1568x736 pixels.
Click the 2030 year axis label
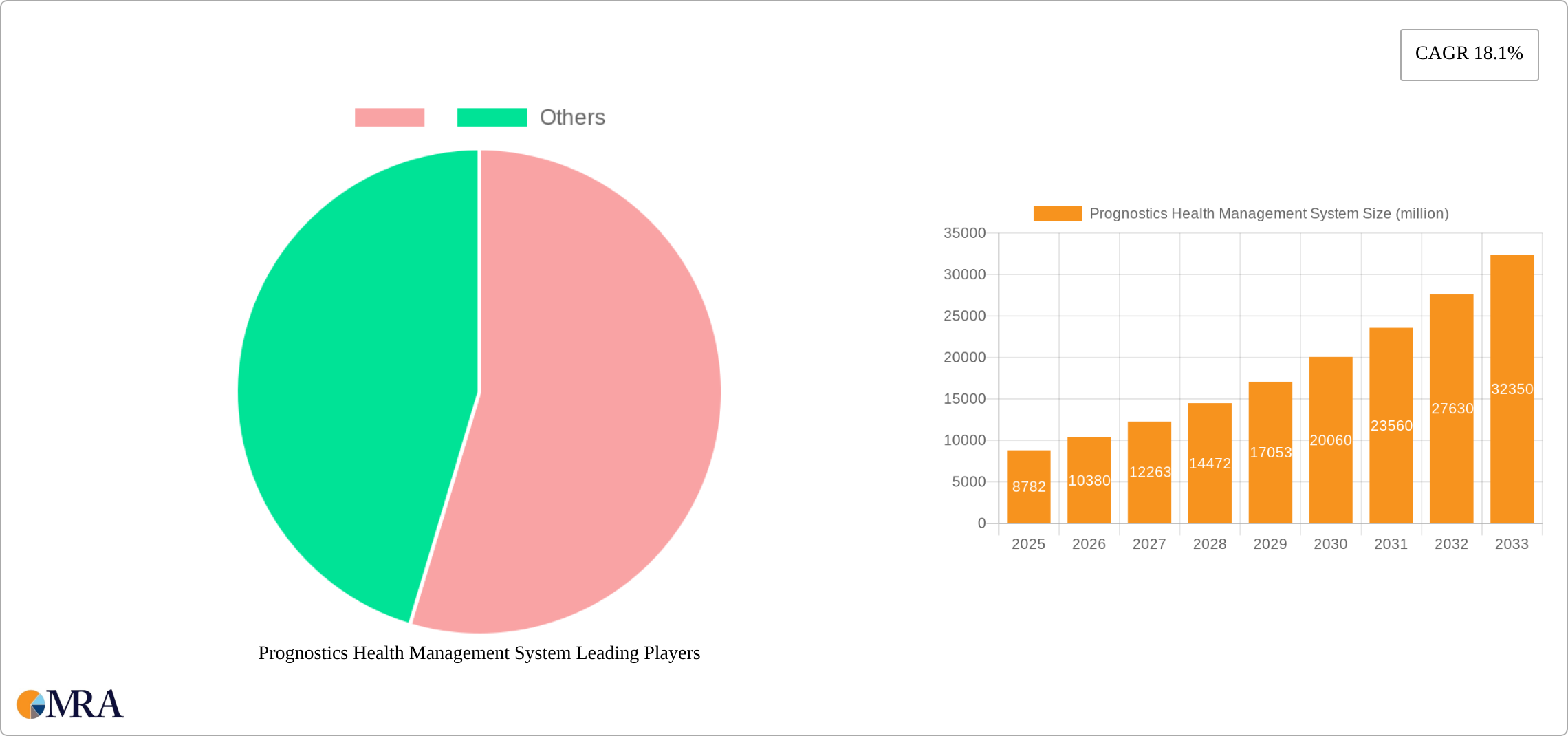pyautogui.click(x=1331, y=543)
